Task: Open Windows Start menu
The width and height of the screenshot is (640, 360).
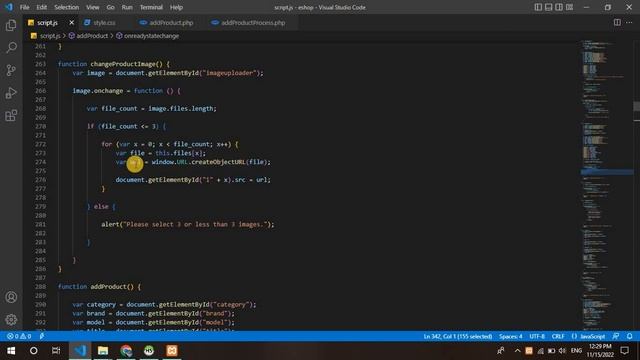Action: (11, 351)
